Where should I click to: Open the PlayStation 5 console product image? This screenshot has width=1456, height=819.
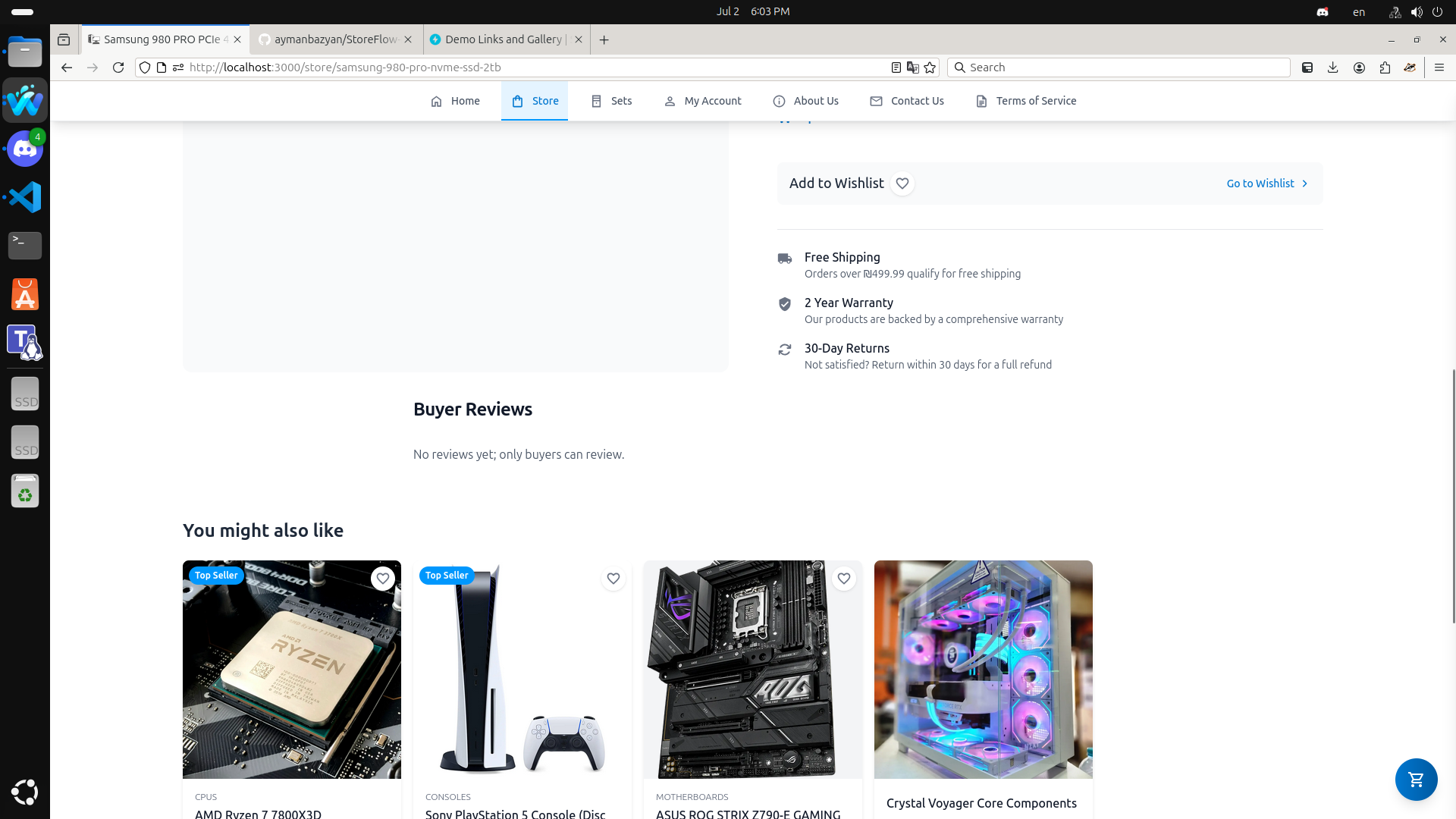(x=522, y=670)
